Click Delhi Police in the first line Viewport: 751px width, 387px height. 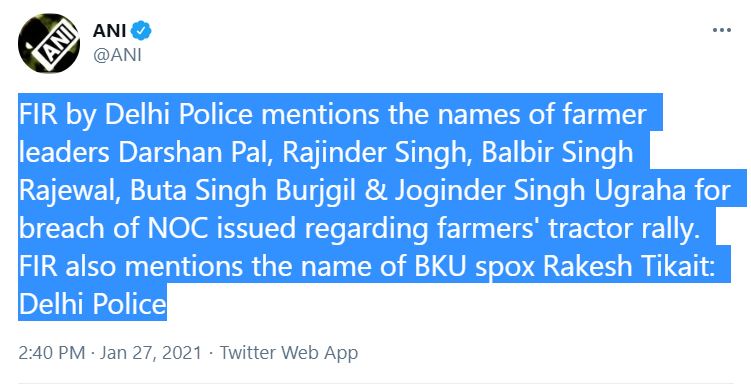click(x=179, y=115)
